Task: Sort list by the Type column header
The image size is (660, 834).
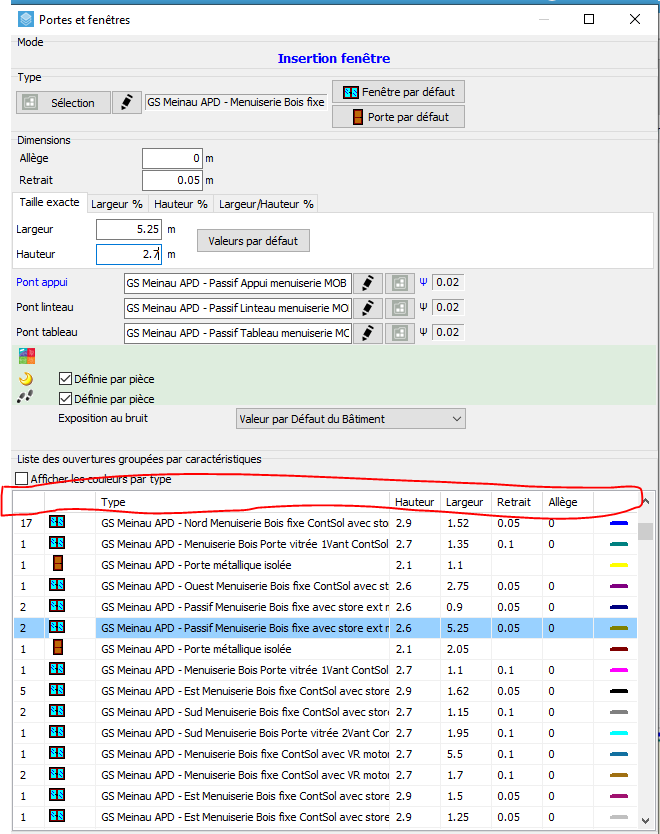Action: [240, 502]
